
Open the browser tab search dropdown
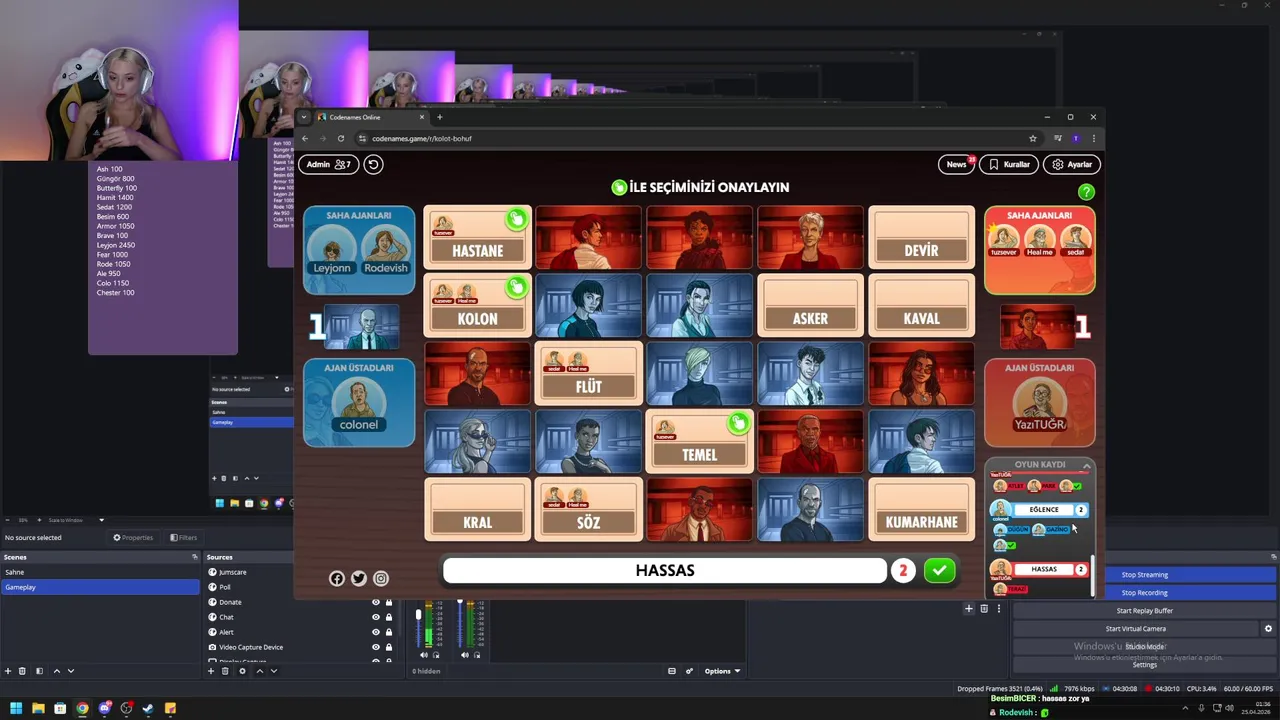click(304, 117)
